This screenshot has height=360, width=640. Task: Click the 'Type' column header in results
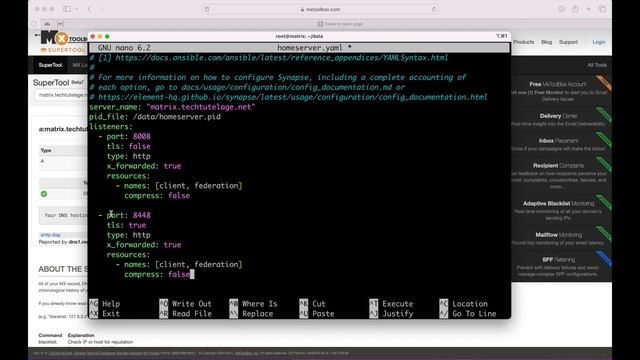pos(46,151)
